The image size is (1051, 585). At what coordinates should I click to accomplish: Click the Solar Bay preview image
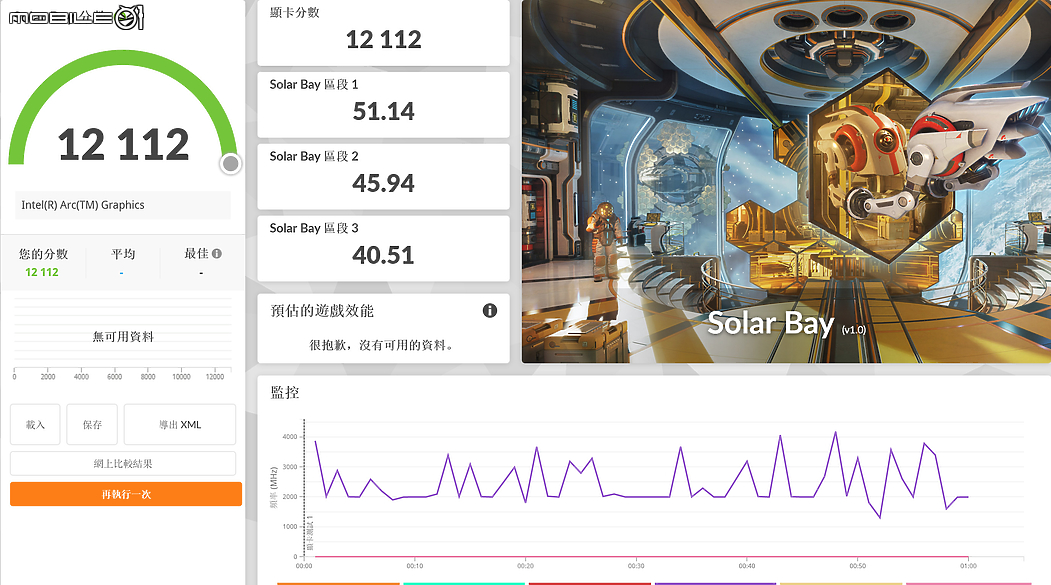786,182
